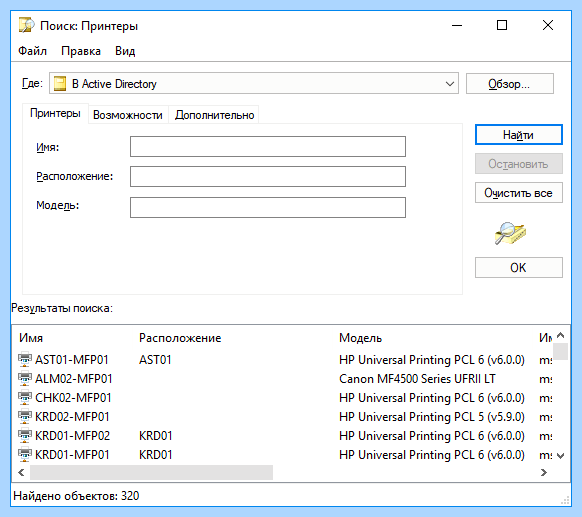
Task: Click the KRD02-MFP01 printer icon
Action: [25, 416]
